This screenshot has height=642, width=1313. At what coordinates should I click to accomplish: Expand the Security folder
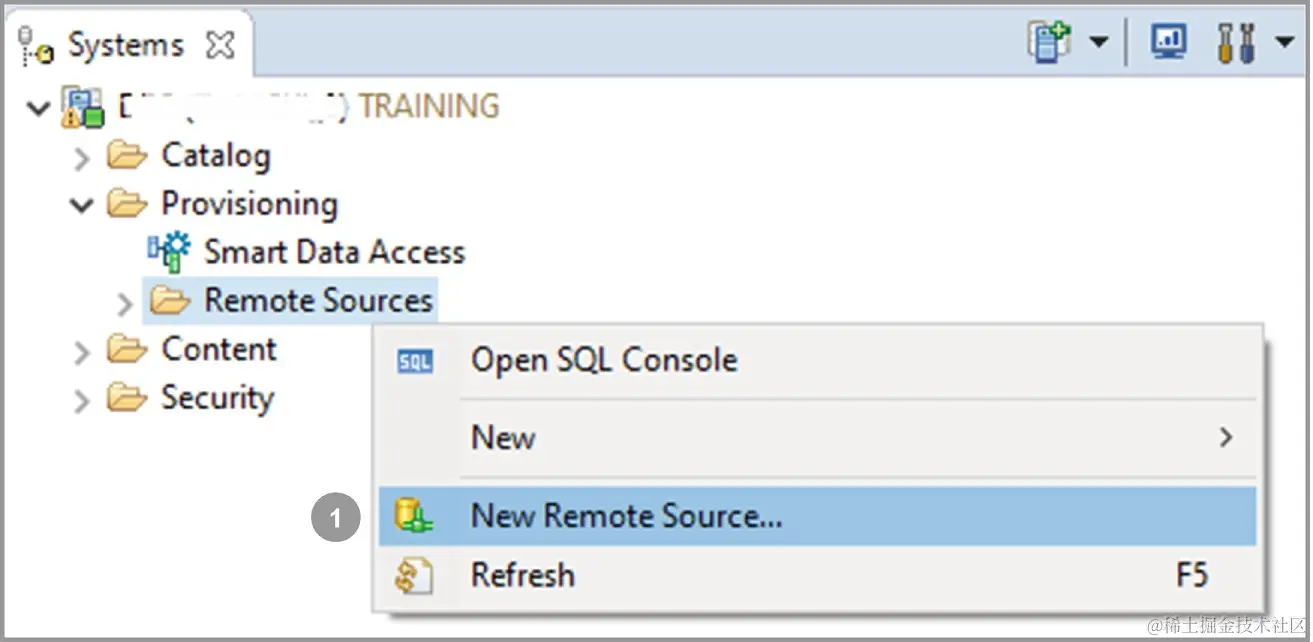[83, 399]
